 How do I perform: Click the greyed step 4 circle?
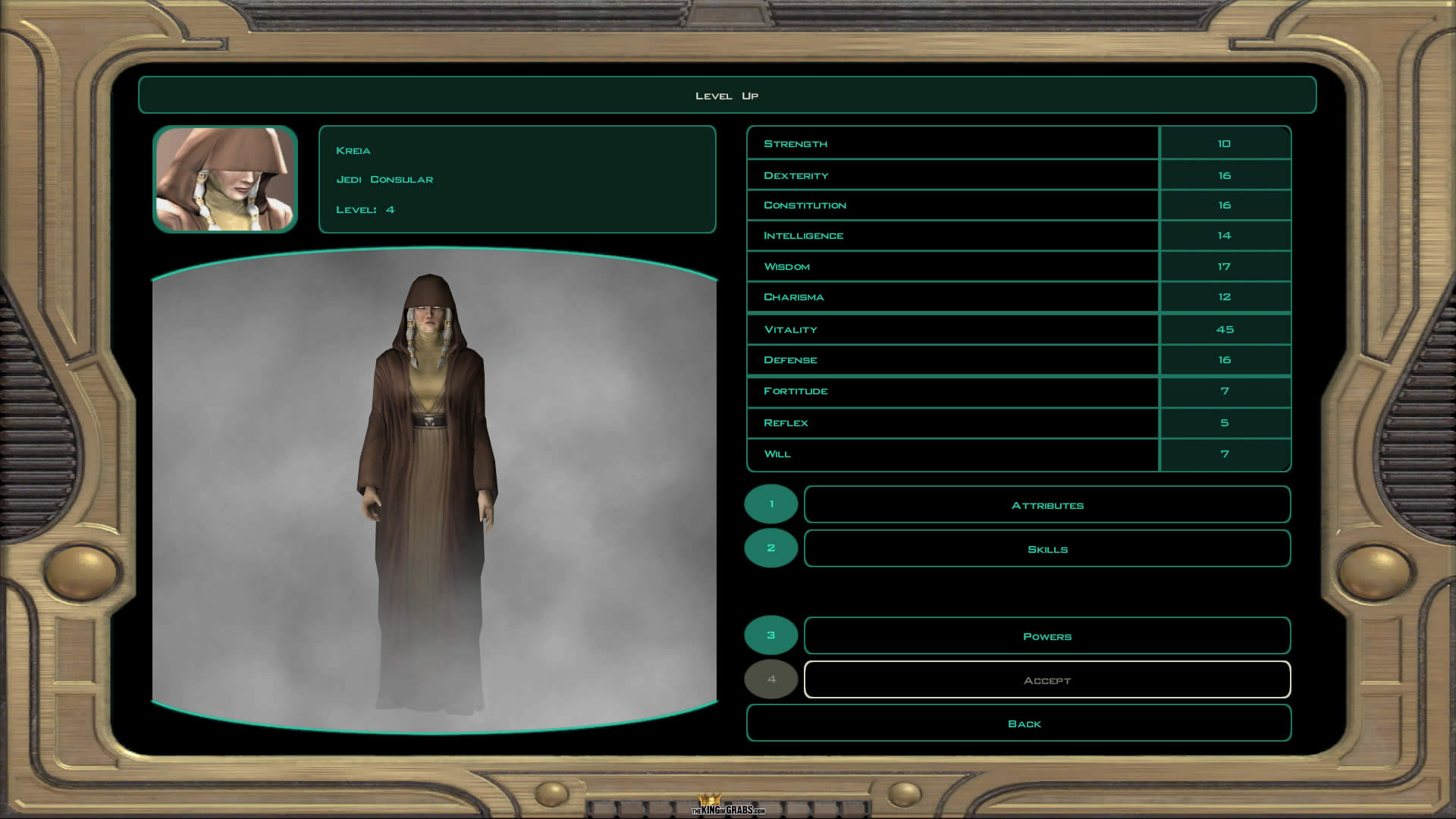click(771, 679)
